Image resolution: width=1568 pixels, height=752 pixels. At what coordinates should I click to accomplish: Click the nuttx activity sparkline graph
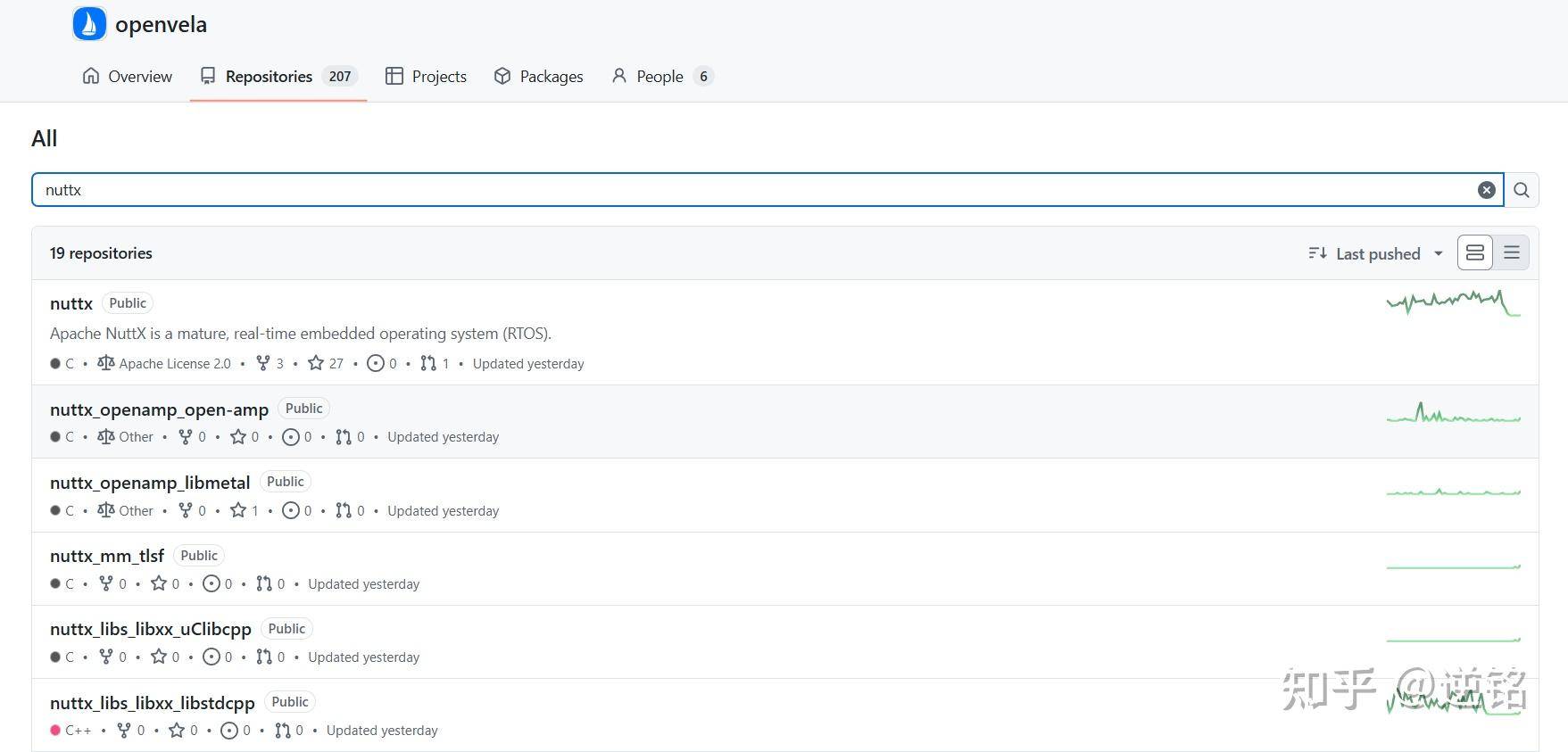tap(1453, 302)
